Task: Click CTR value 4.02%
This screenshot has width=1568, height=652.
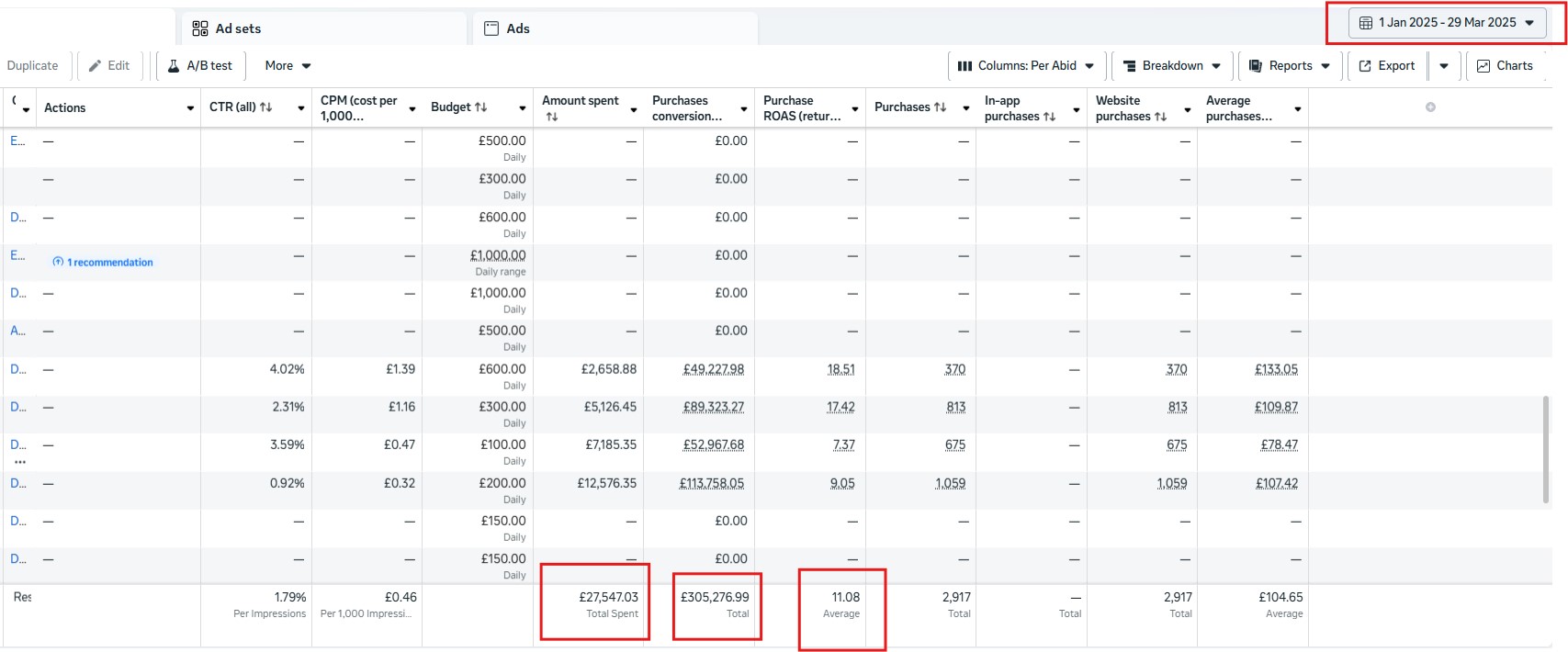Action: [287, 369]
